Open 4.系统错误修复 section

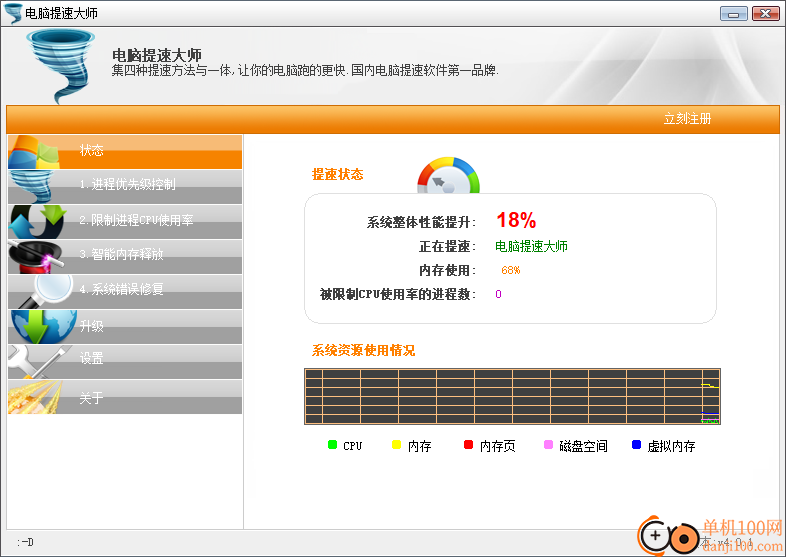[125, 292]
